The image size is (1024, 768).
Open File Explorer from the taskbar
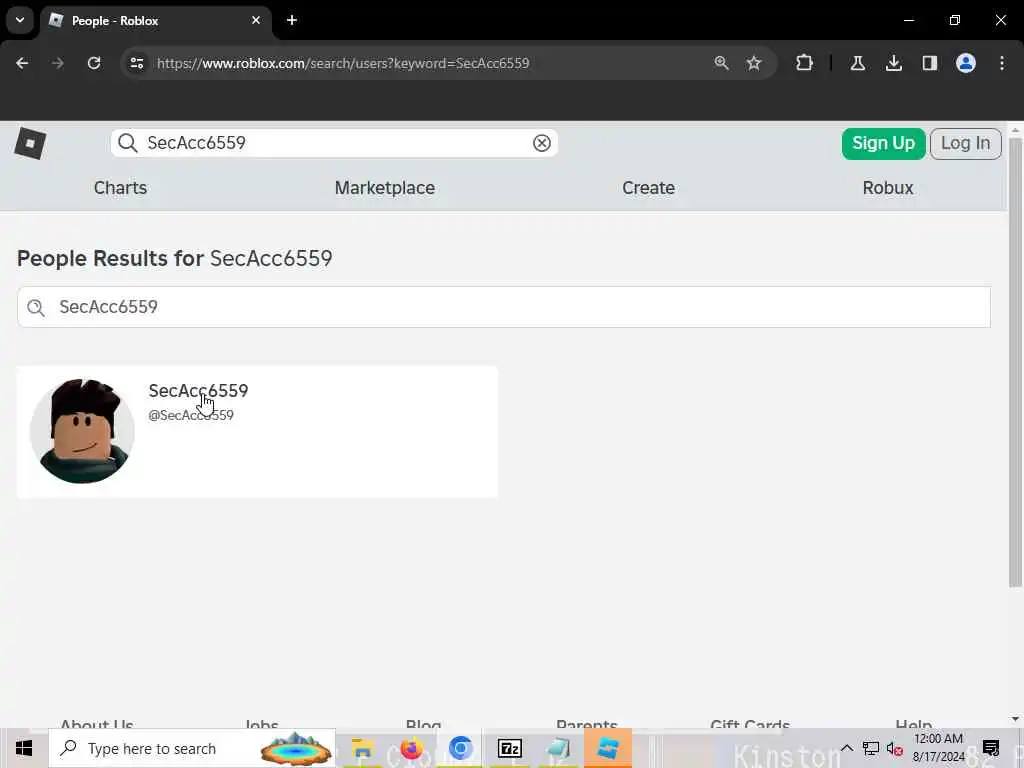point(362,748)
